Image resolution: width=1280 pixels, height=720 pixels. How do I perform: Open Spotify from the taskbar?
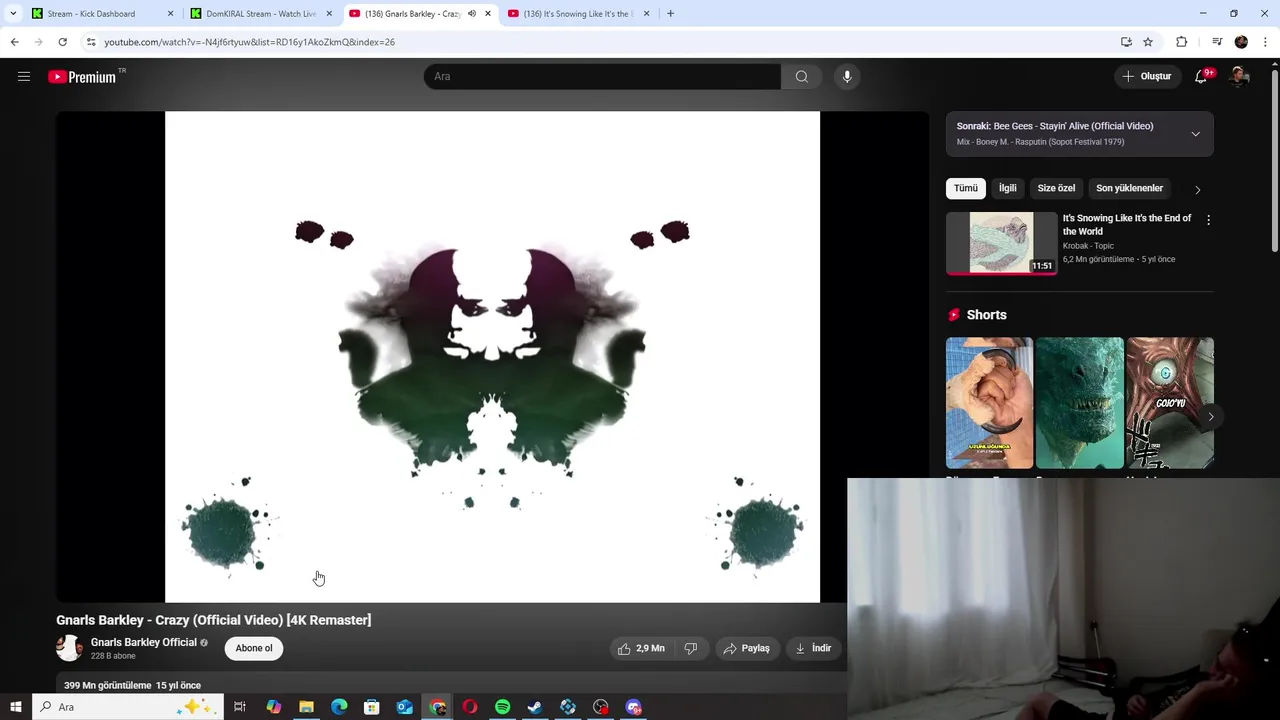tap(502, 707)
